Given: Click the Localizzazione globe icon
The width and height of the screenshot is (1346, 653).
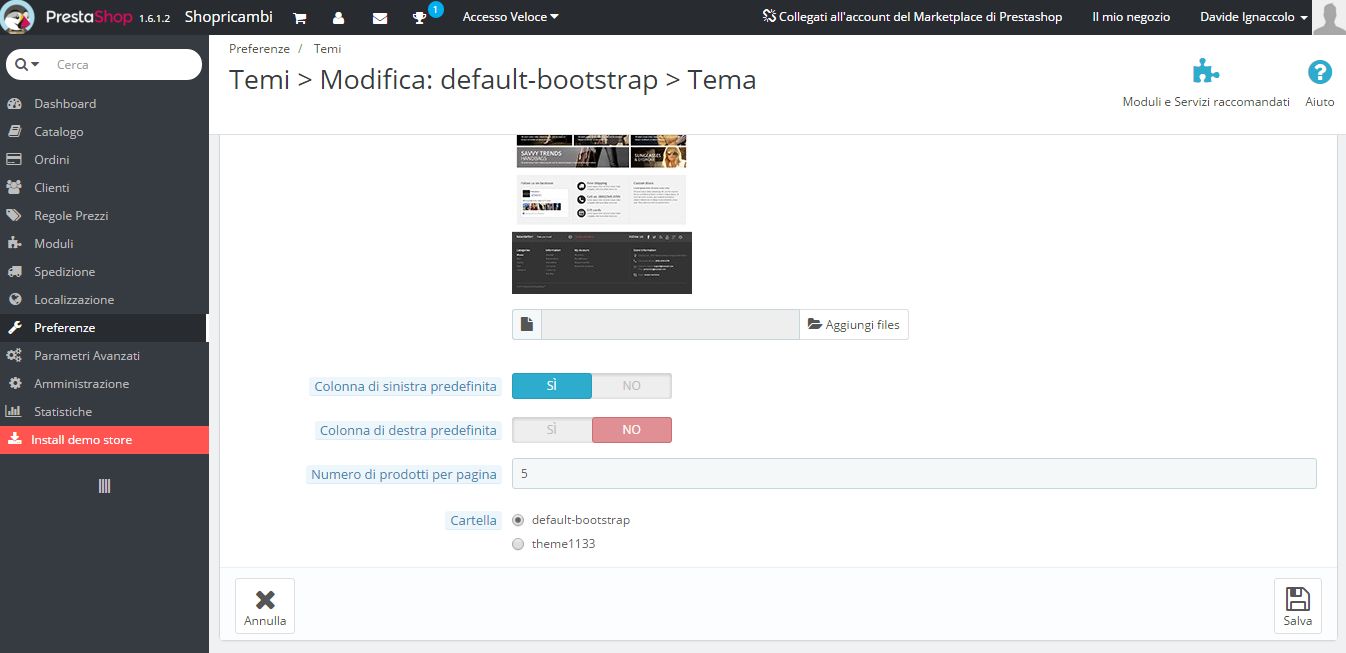Looking at the screenshot, I should click(15, 300).
